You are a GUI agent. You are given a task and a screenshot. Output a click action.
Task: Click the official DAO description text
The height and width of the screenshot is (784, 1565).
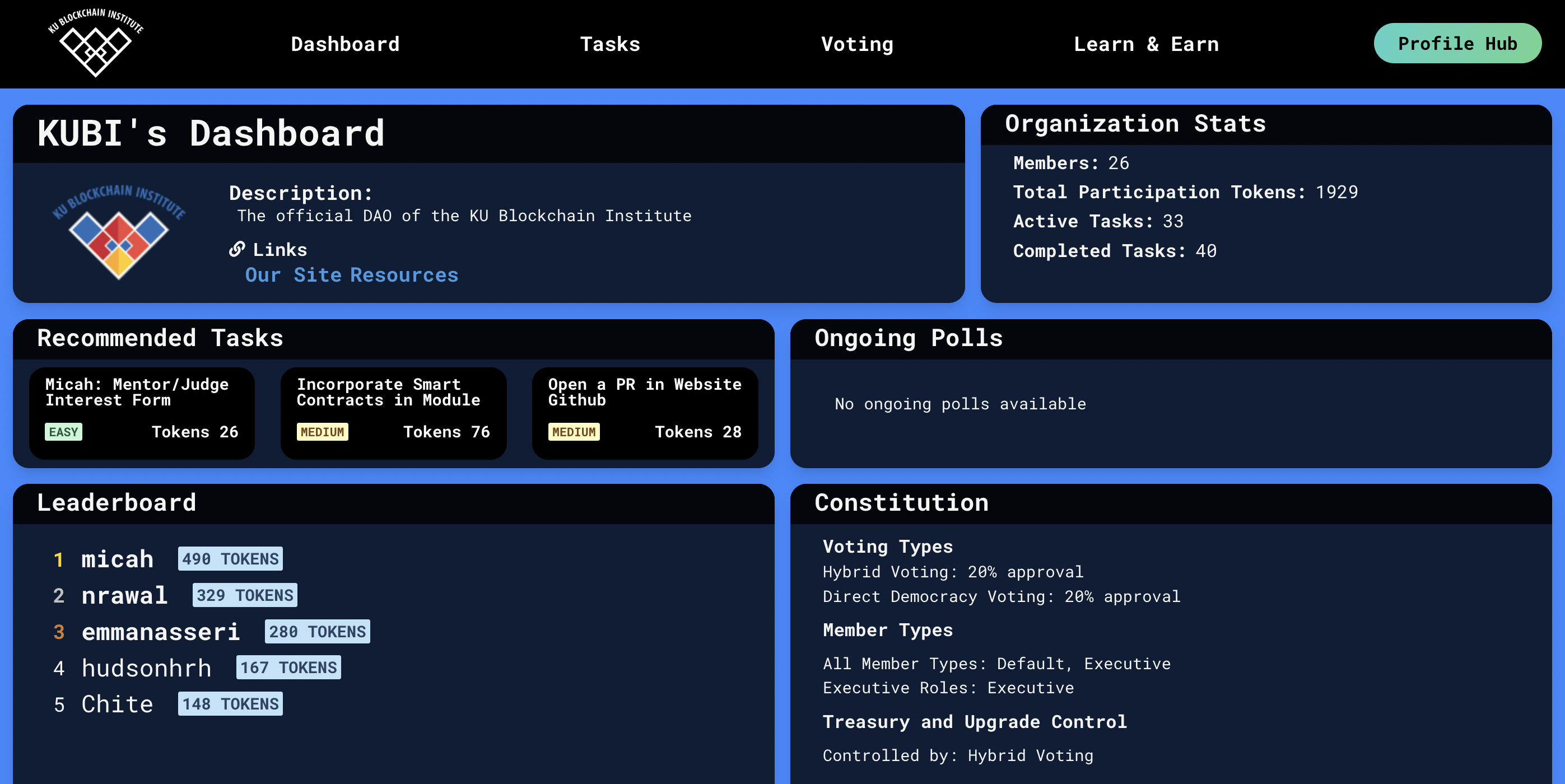click(x=464, y=216)
